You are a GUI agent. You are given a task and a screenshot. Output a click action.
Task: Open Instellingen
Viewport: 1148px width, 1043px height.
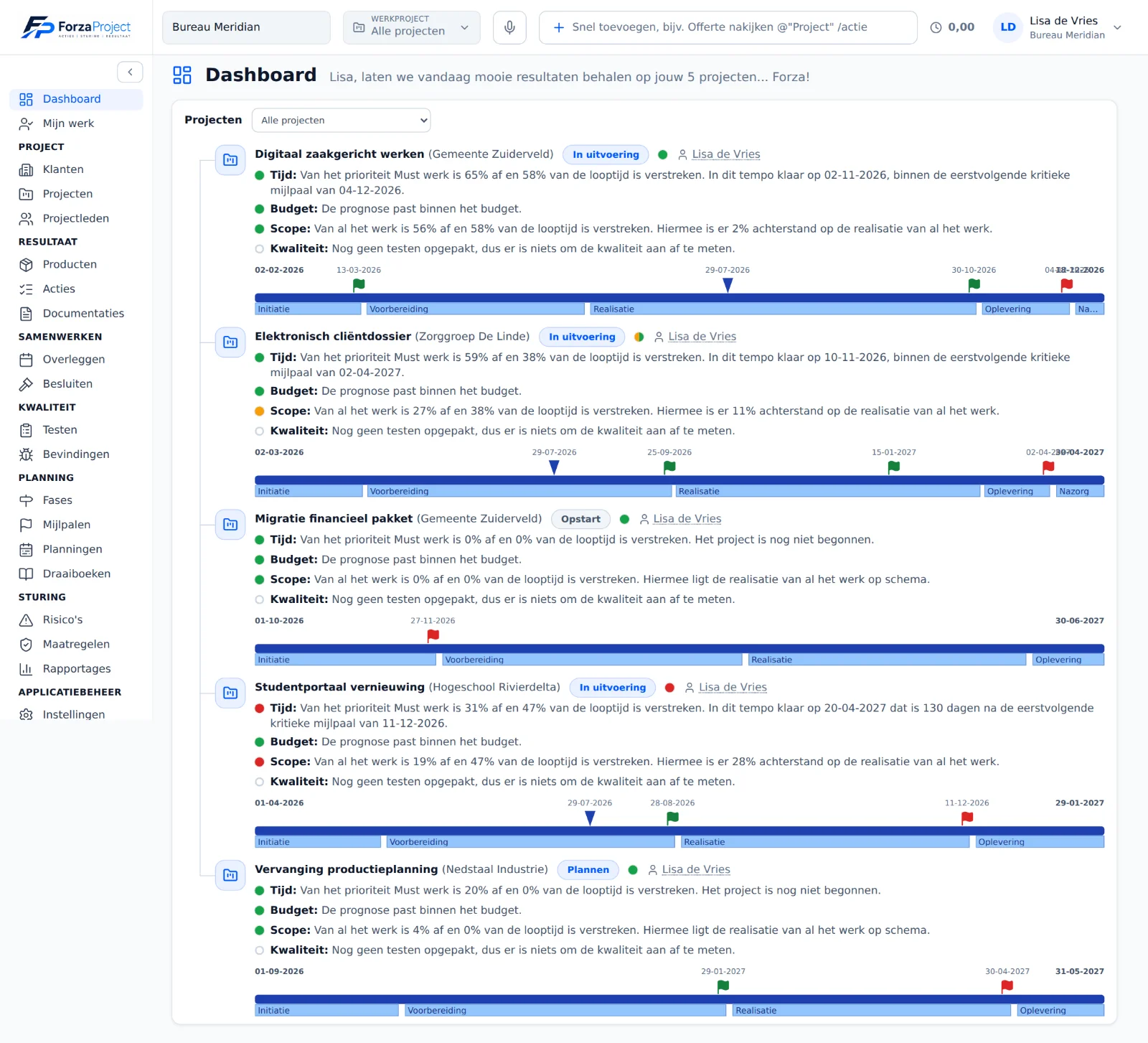[76, 714]
